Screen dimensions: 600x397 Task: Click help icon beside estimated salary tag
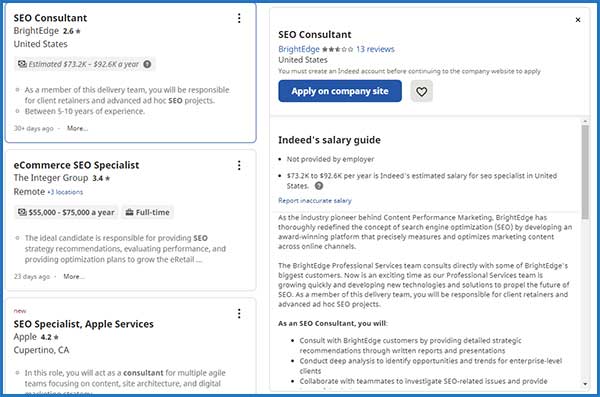point(147,64)
